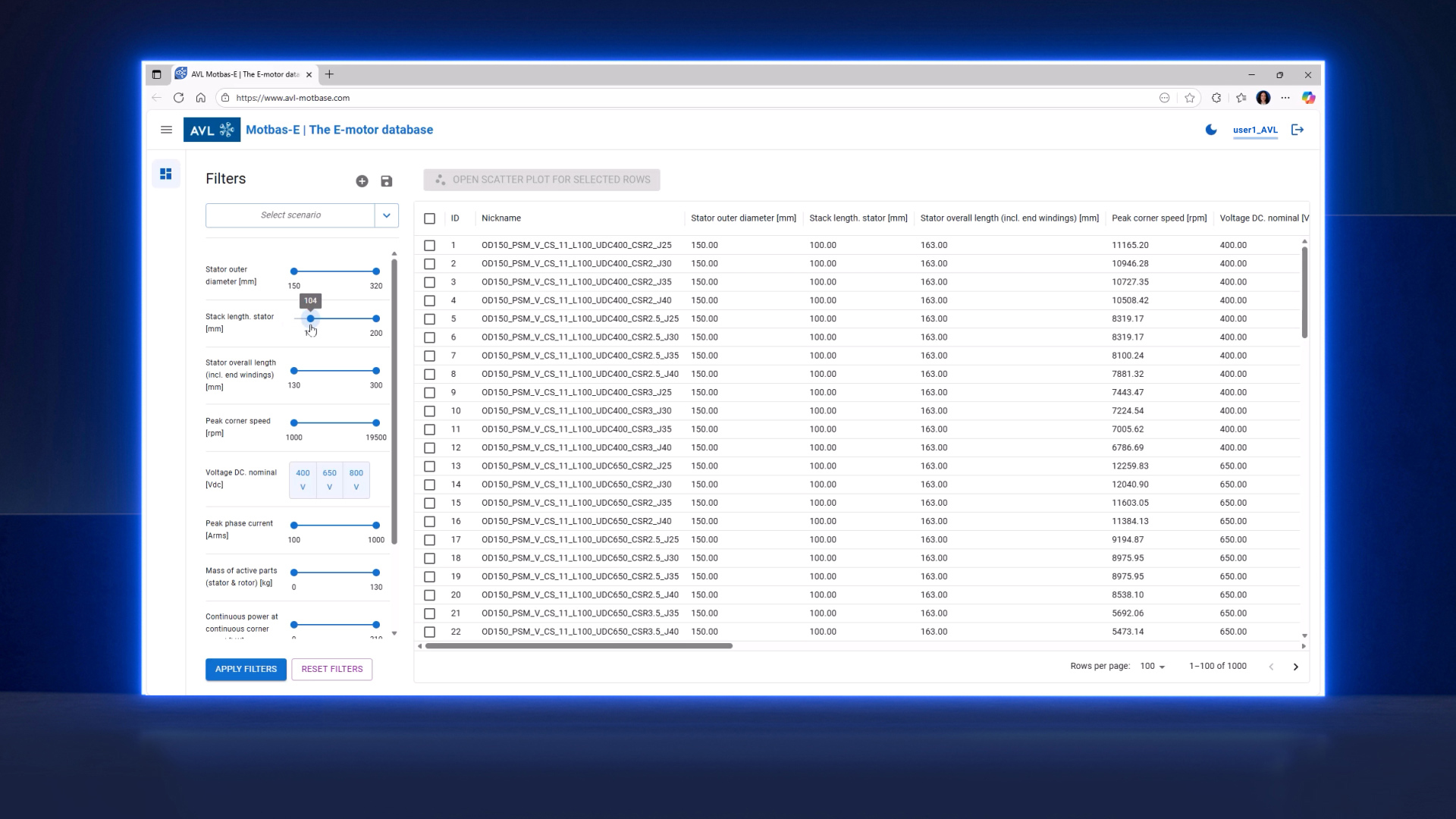The height and width of the screenshot is (819, 1456).
Task: Expand the Select scenario dropdown arrow
Action: coord(386,215)
